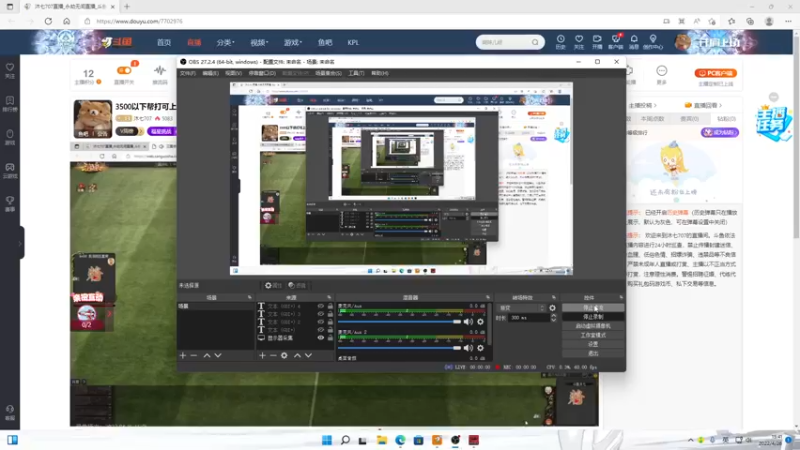Open OBS 视图(V) menu
800x450 pixels.
(x=233, y=73)
